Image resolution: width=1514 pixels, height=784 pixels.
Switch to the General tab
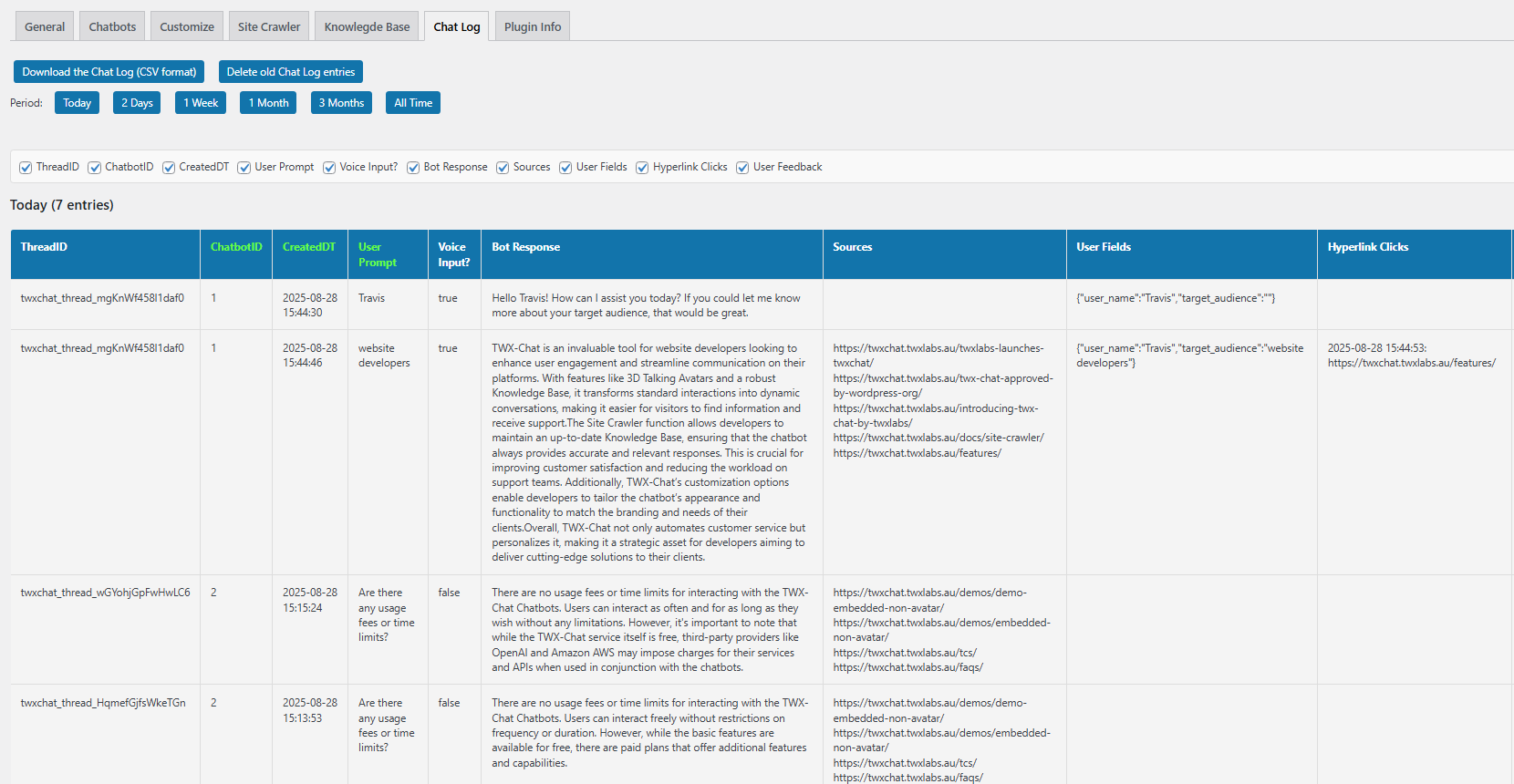coord(45,26)
